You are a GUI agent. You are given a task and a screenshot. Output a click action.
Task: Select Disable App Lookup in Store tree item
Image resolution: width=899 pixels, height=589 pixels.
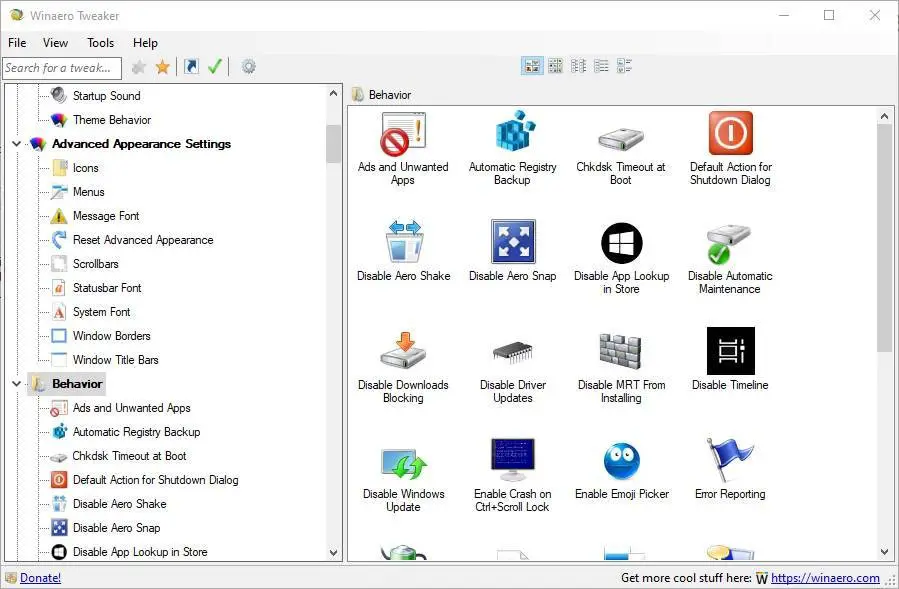pos(140,552)
